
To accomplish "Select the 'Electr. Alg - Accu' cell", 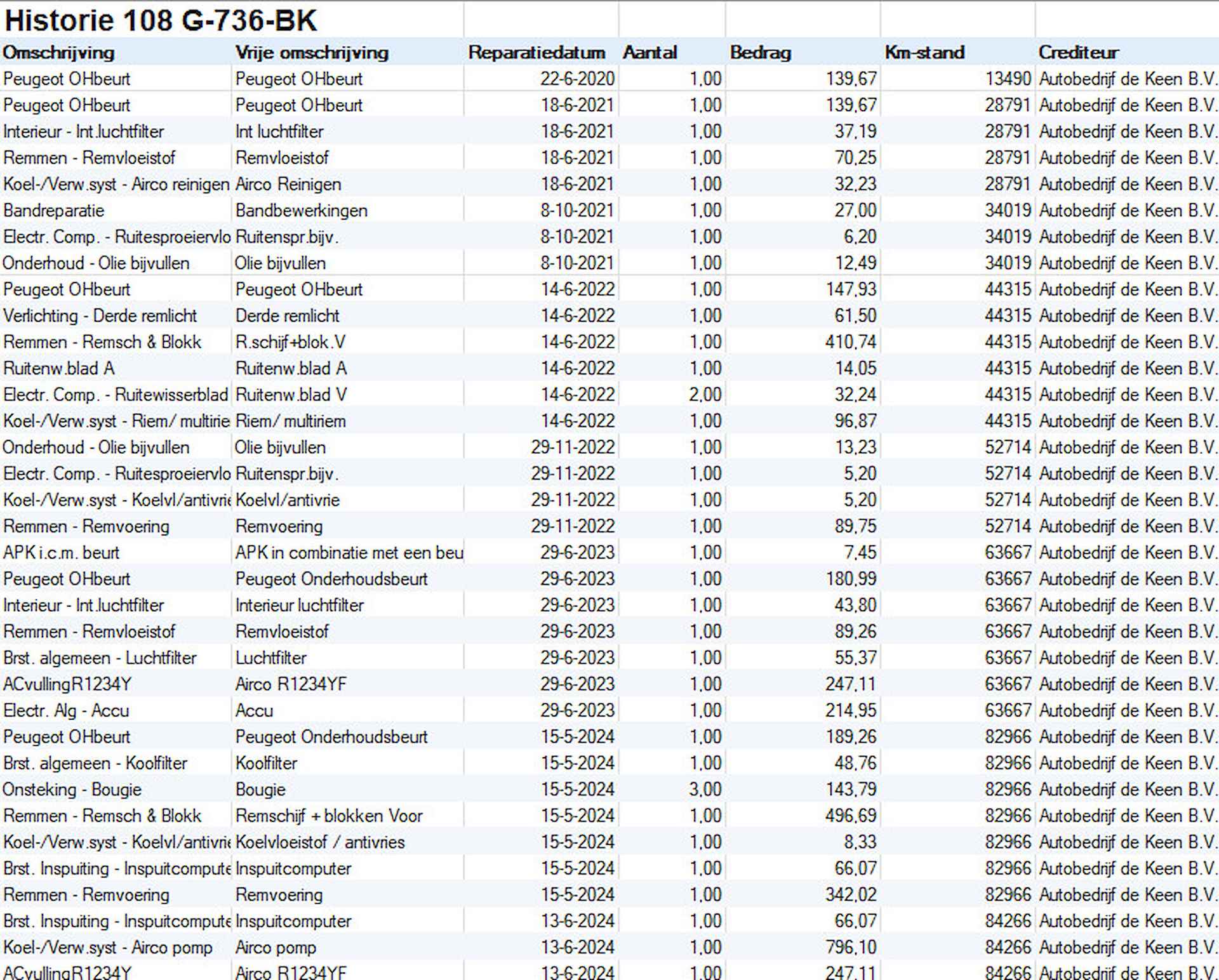I will pyautogui.click(x=66, y=711).
